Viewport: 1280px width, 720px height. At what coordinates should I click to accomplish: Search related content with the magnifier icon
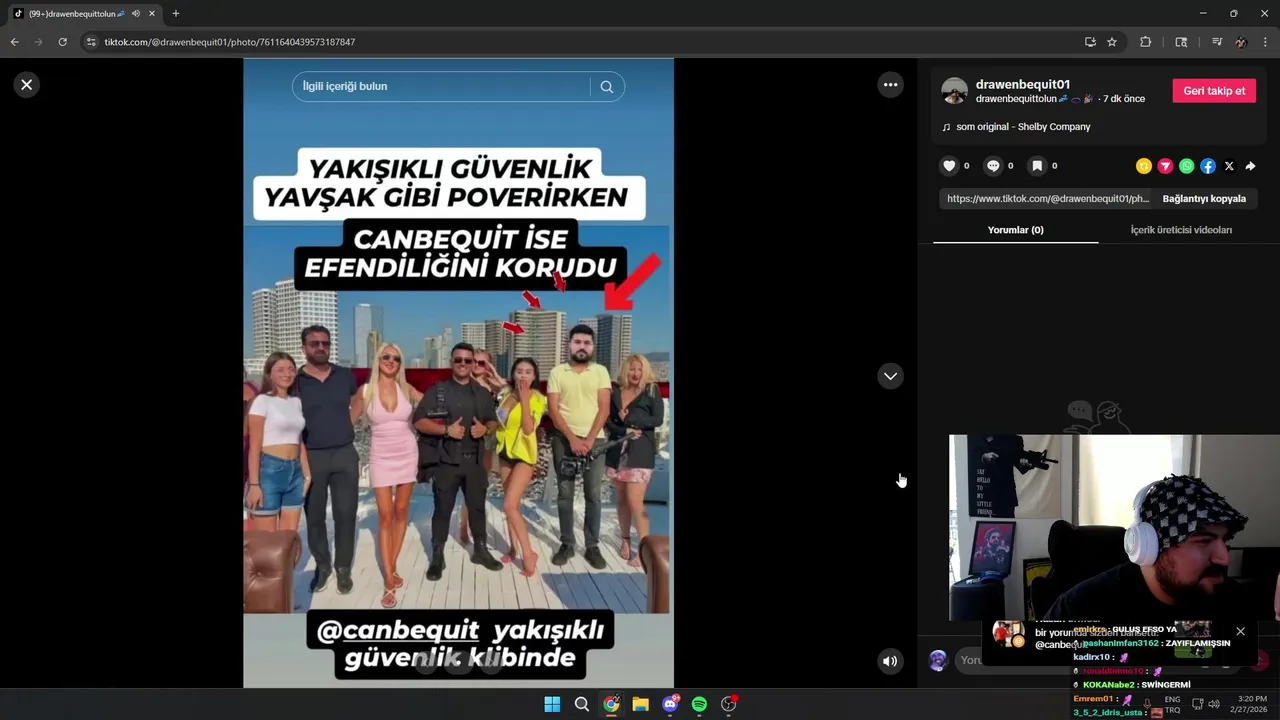click(x=606, y=87)
